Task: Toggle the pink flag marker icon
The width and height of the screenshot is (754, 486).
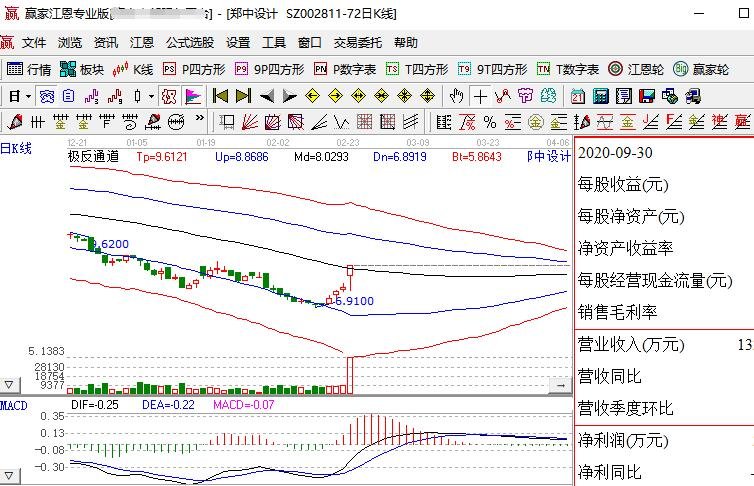Action: (193, 97)
